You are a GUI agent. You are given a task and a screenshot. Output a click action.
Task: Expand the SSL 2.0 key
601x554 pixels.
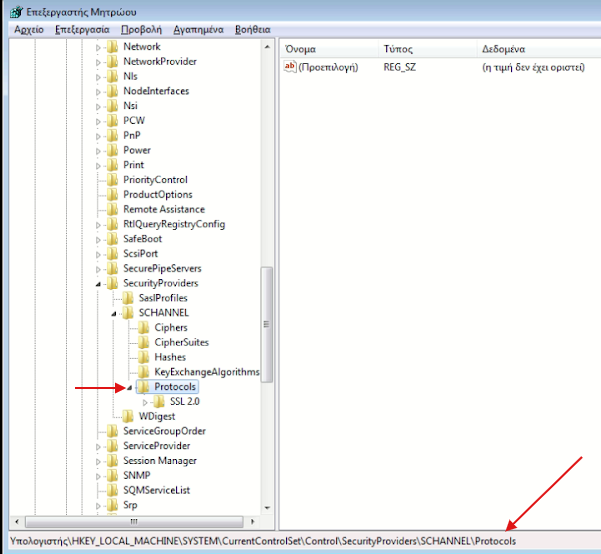pyautogui.click(x=146, y=402)
